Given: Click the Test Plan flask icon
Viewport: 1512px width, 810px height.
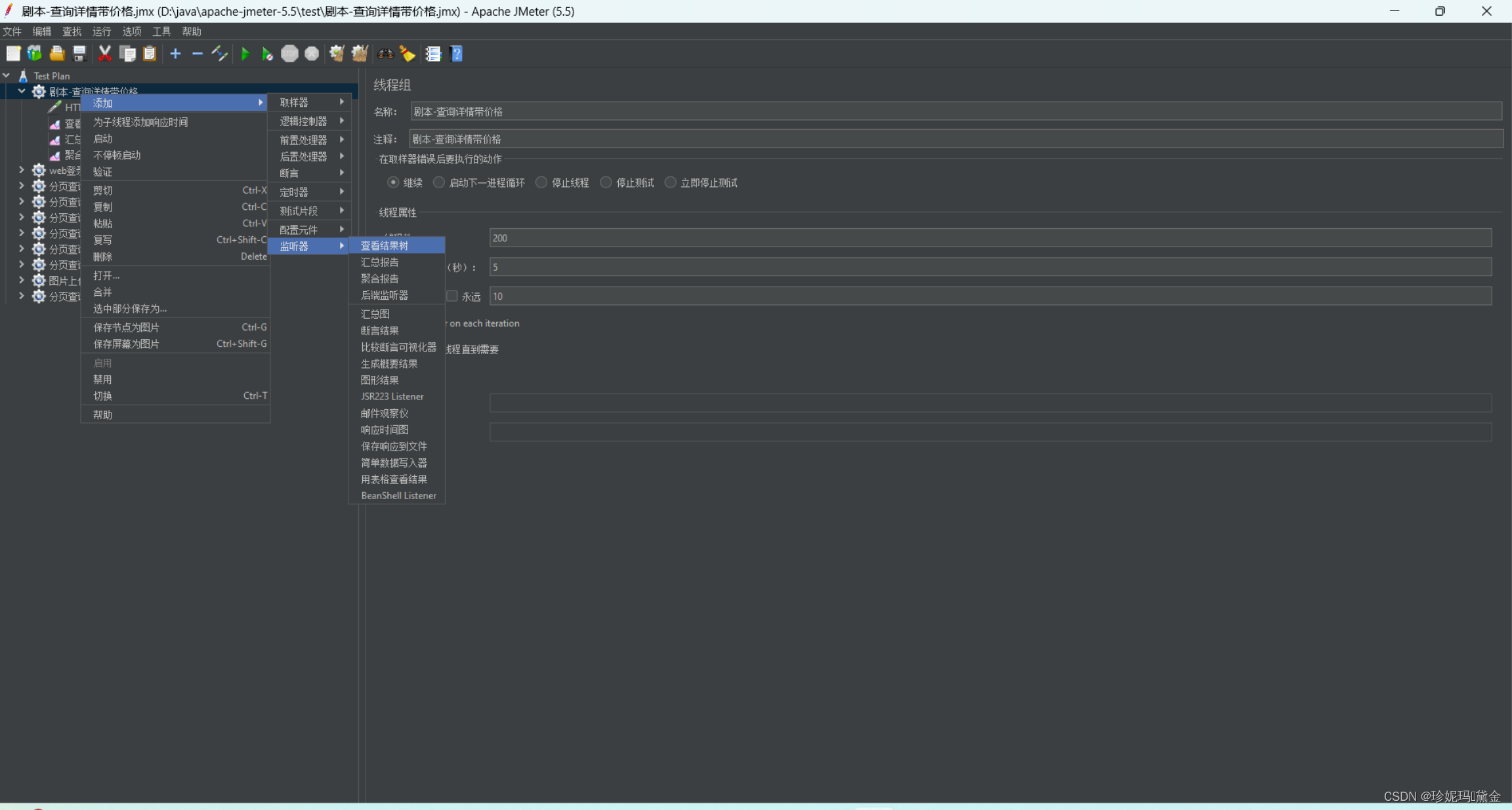Looking at the screenshot, I should tap(23, 75).
